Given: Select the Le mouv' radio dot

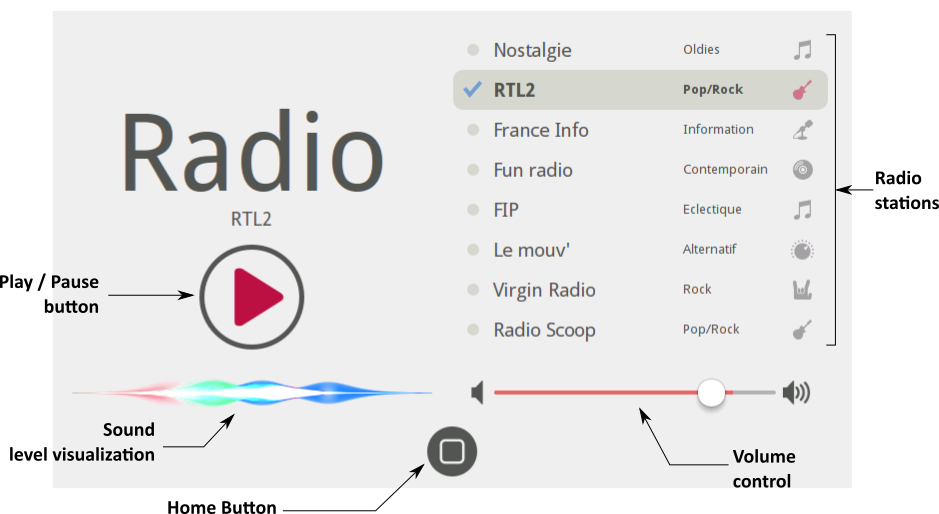Looking at the screenshot, I should point(473,250).
